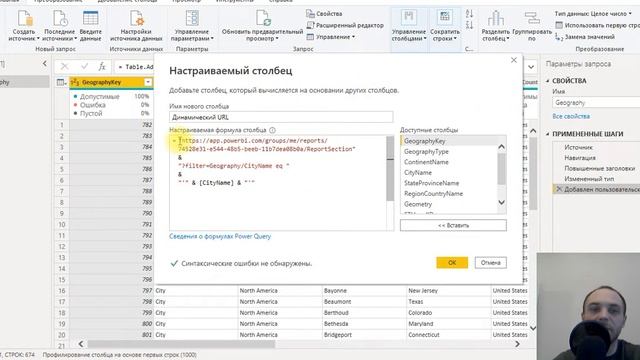Select Повышенные заголовки step

tap(599, 169)
